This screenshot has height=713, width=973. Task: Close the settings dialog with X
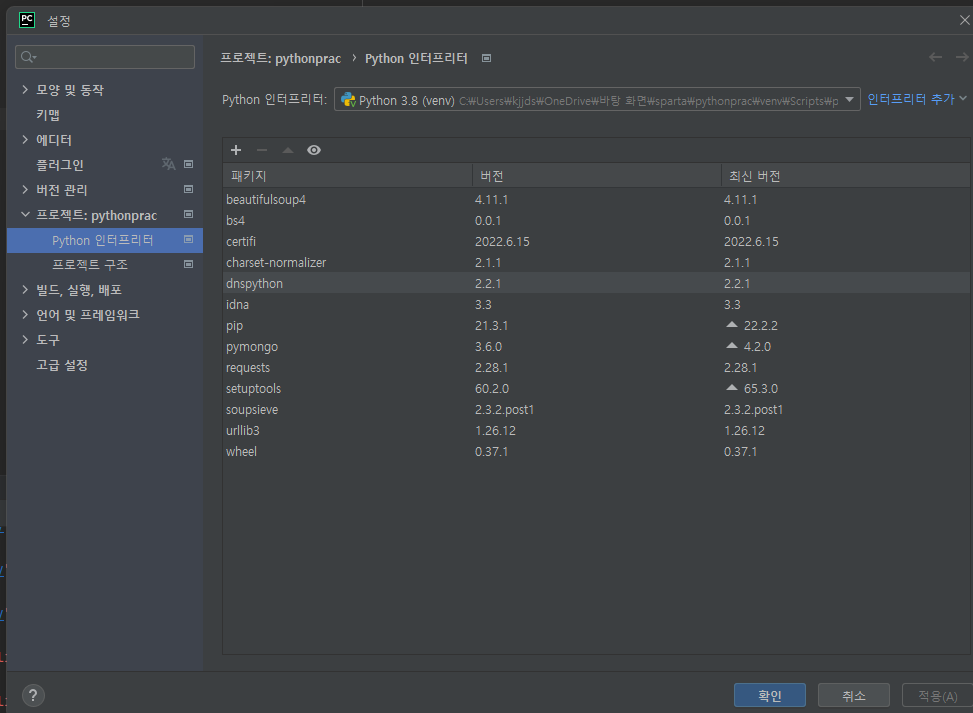click(x=964, y=20)
